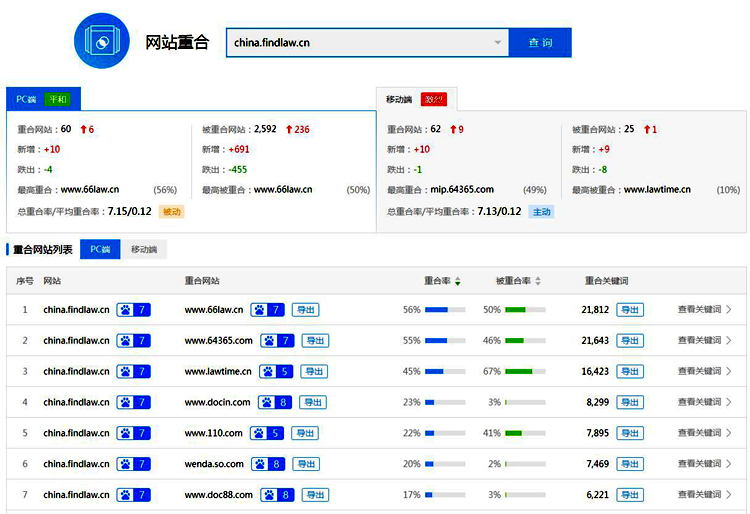Click the 重合率 bar of www.lawtime.cn
This screenshot has width=750, height=514.
445,372
